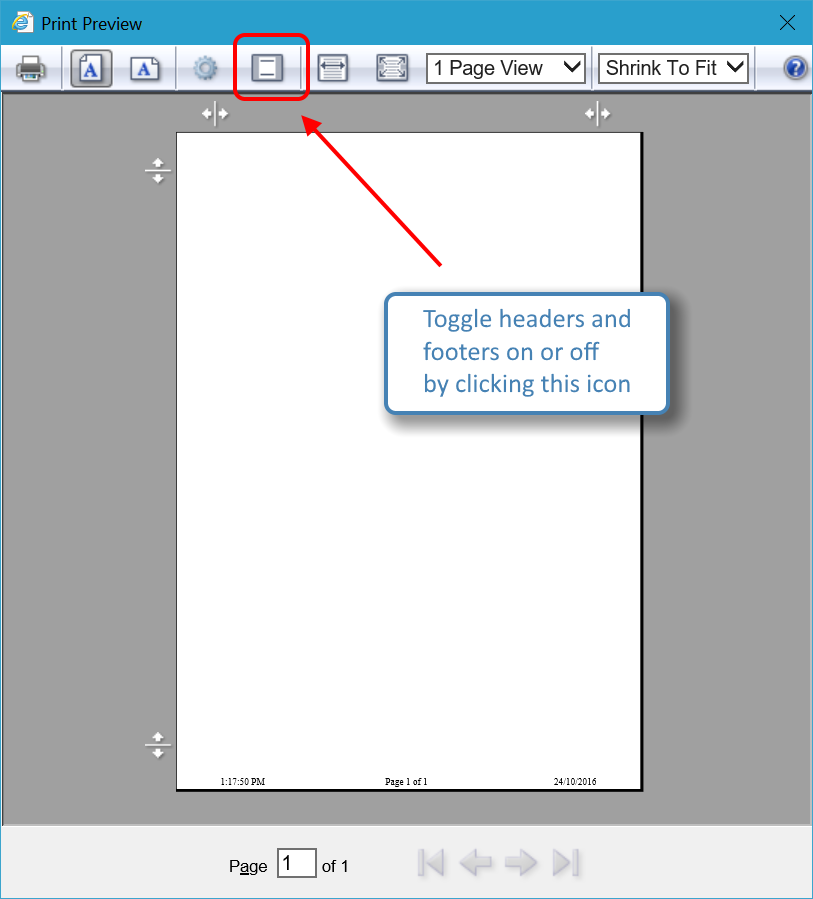Adjust the top-left margin marker
The image size is (813, 899).
click(x=214, y=113)
